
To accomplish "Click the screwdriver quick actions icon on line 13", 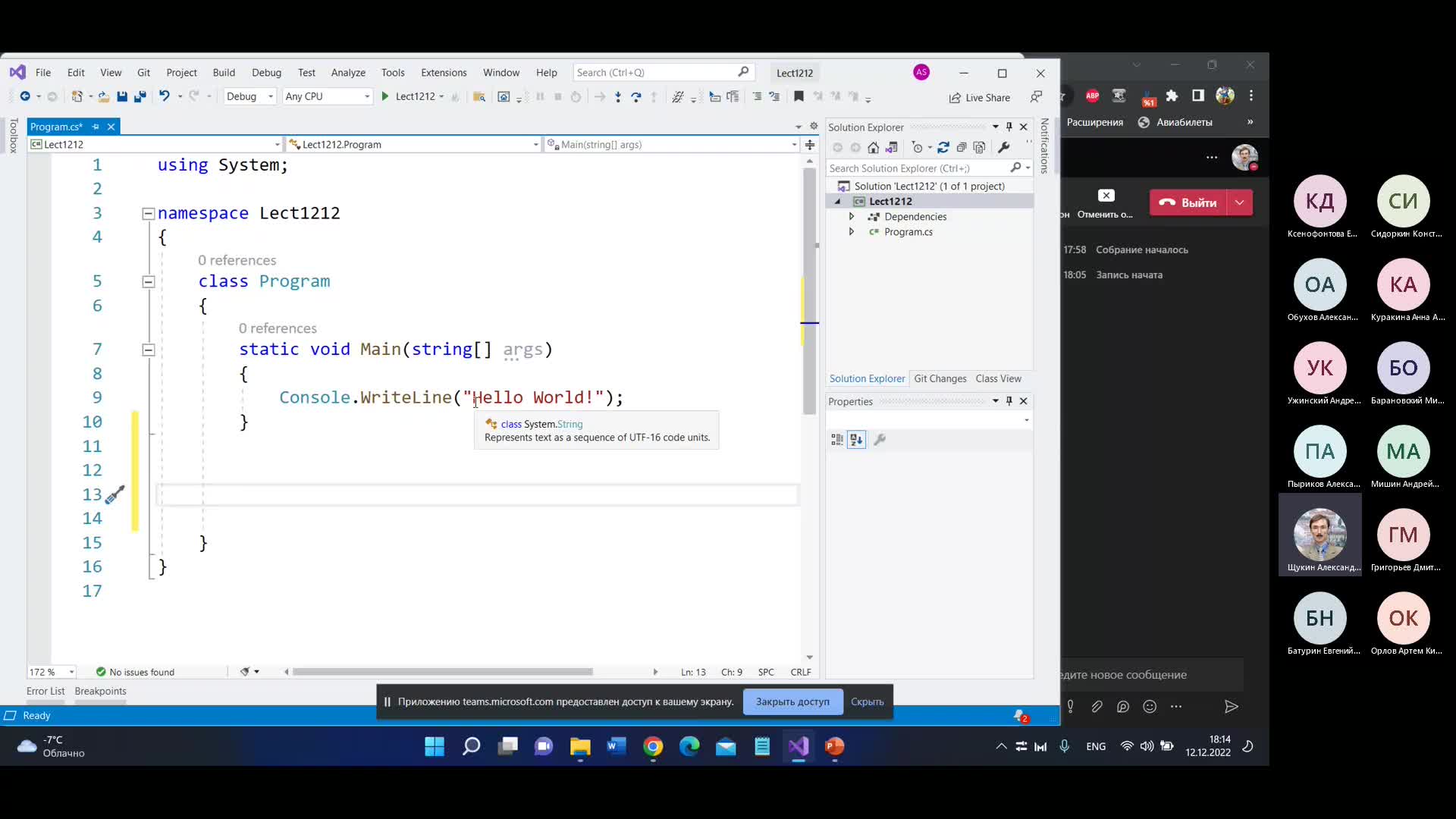I will tap(115, 494).
